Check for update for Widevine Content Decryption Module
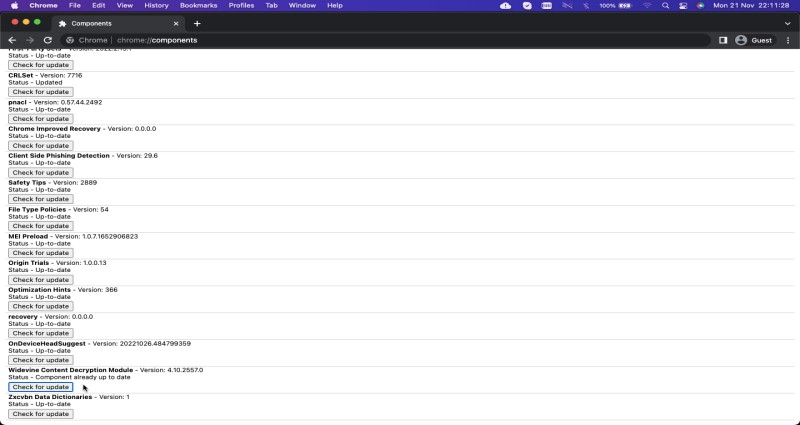 tap(41, 387)
